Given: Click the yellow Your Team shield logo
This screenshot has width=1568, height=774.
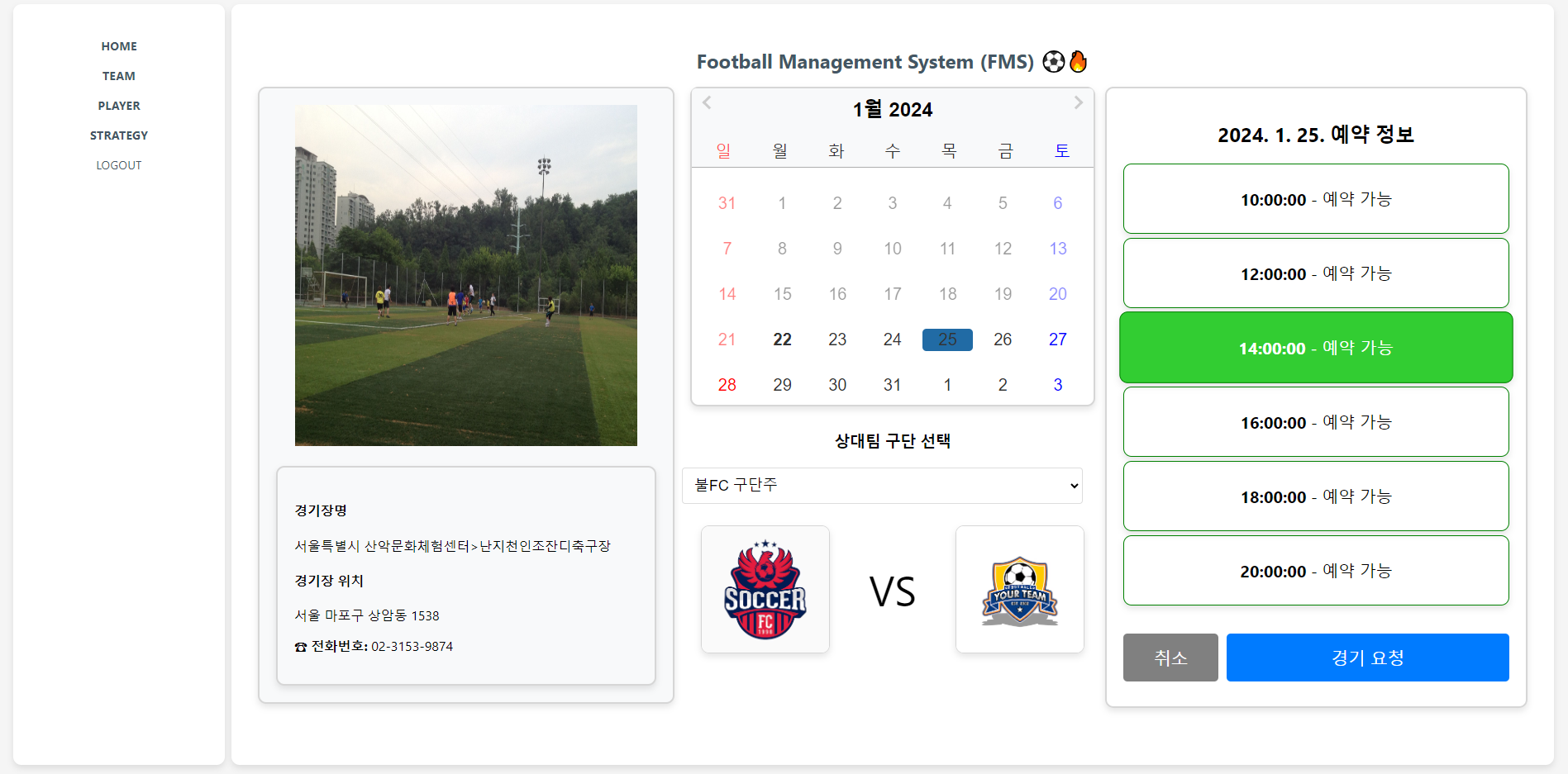Looking at the screenshot, I should (1020, 590).
